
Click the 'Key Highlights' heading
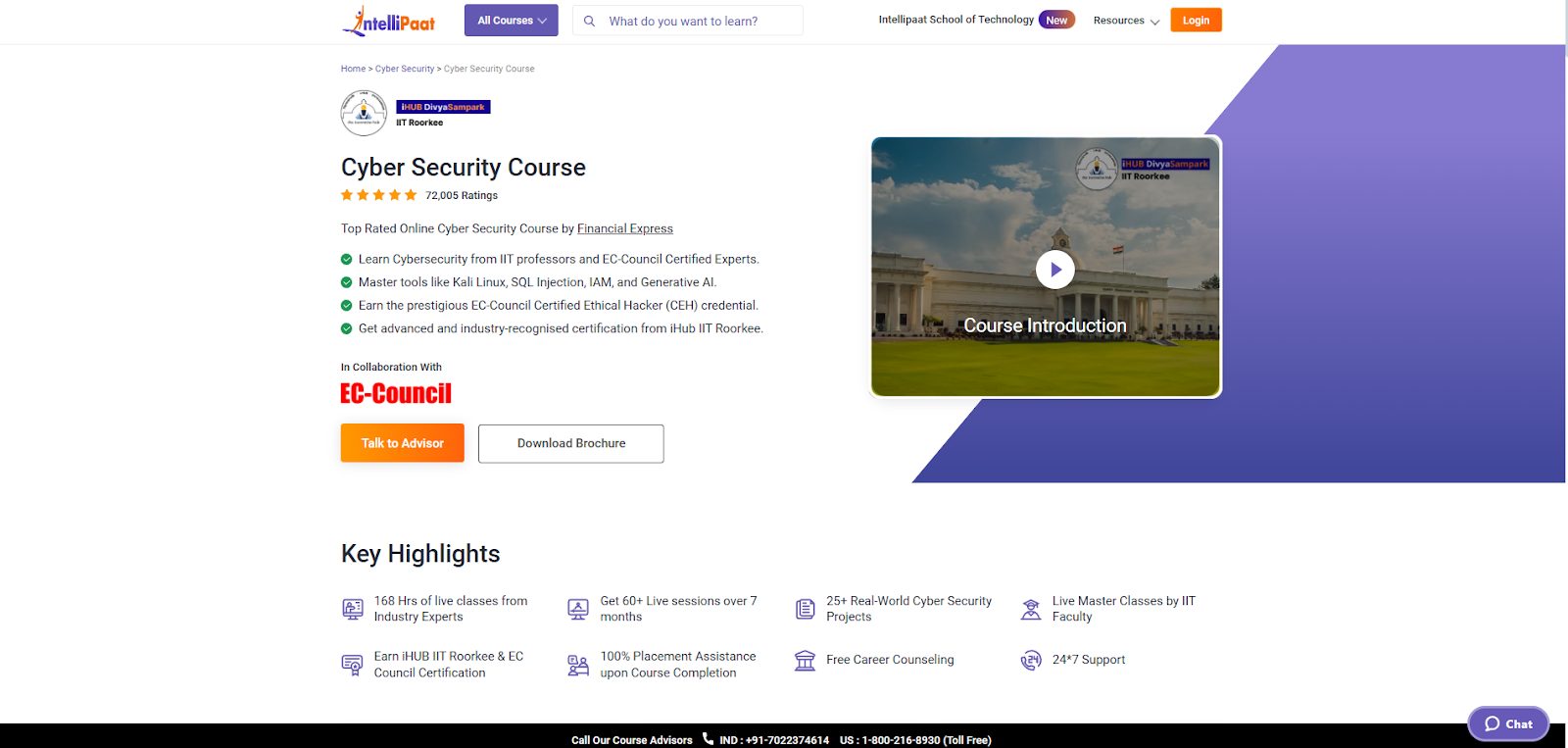[x=420, y=554]
